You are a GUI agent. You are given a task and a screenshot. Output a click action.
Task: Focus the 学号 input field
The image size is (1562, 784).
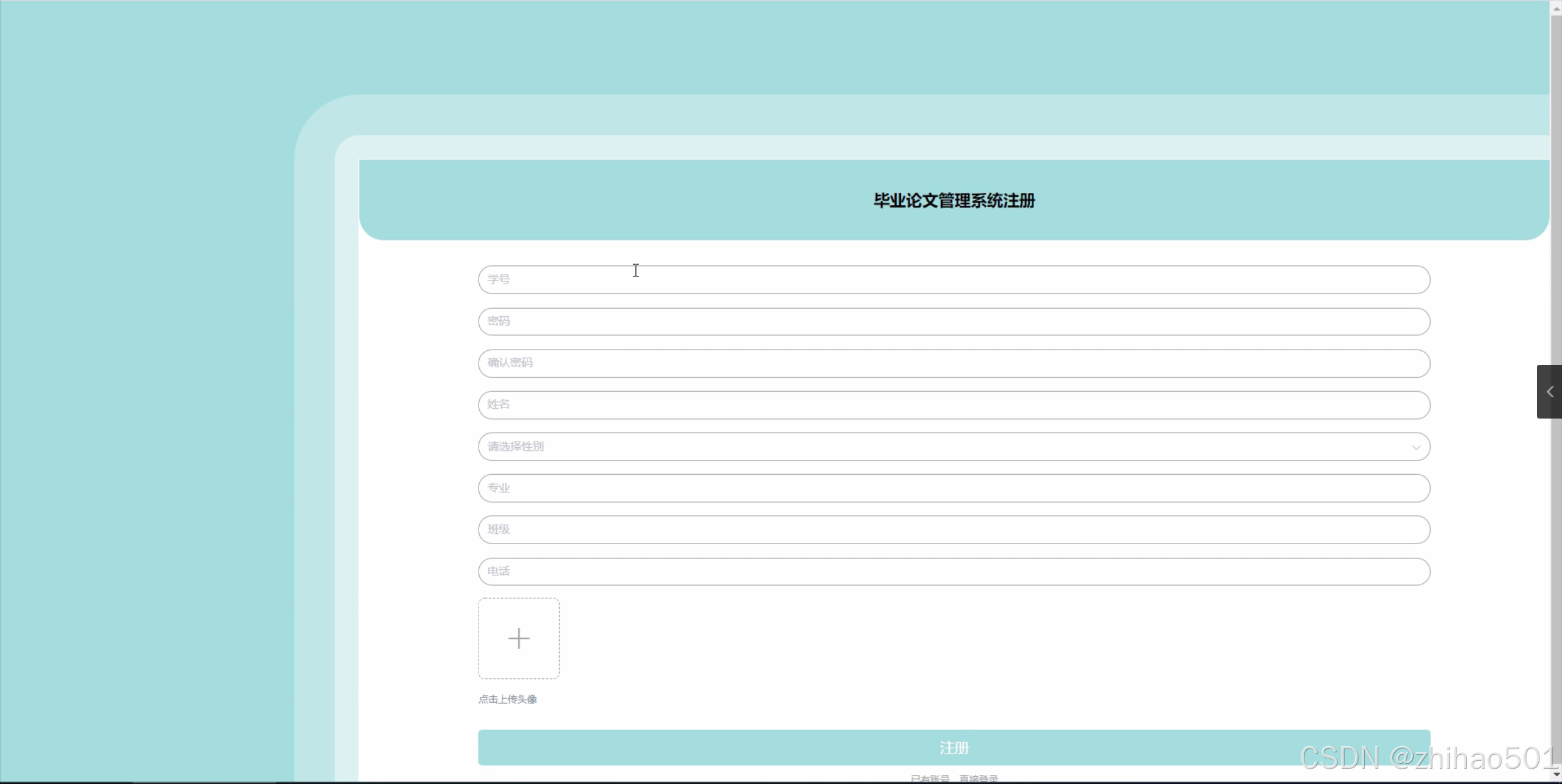[953, 279]
